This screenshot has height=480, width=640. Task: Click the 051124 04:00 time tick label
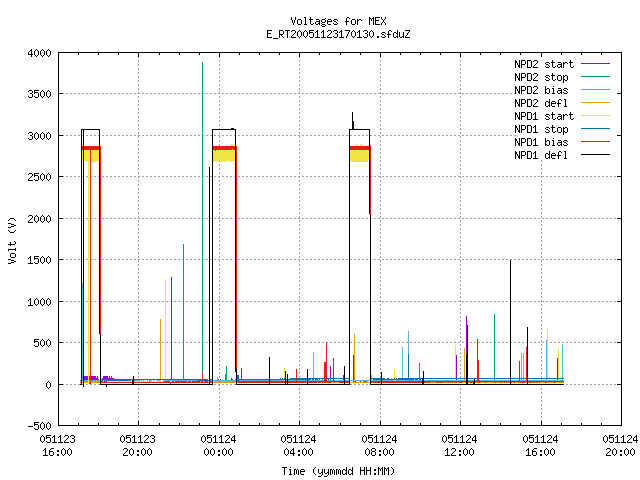(298, 446)
